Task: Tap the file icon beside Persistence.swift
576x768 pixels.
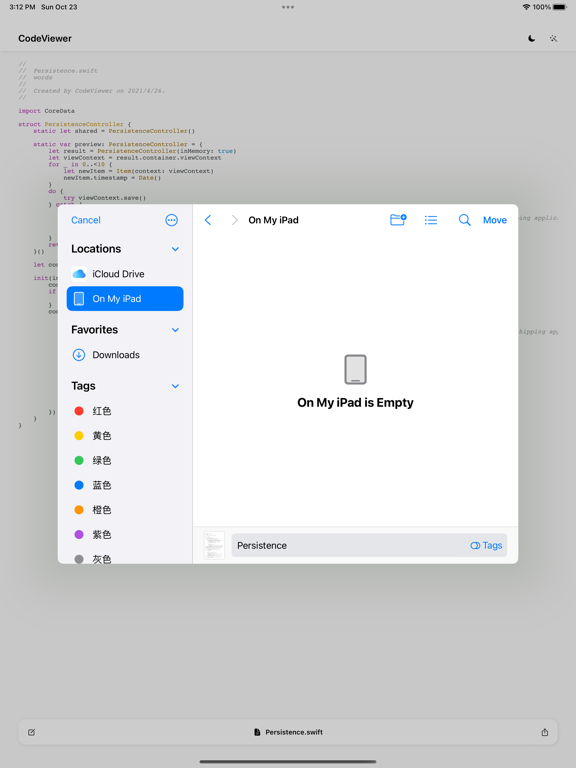Action: click(x=257, y=732)
